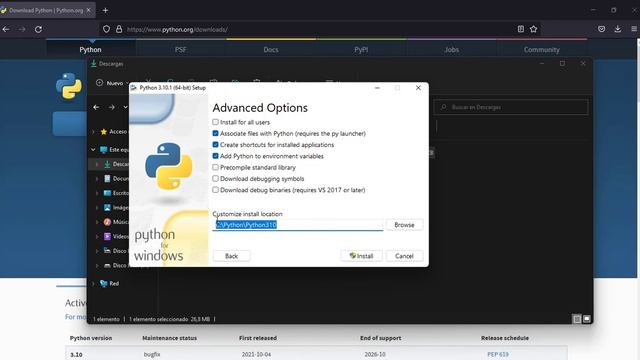Open Pocket save icon in Firefox toolbar

(x=602, y=29)
